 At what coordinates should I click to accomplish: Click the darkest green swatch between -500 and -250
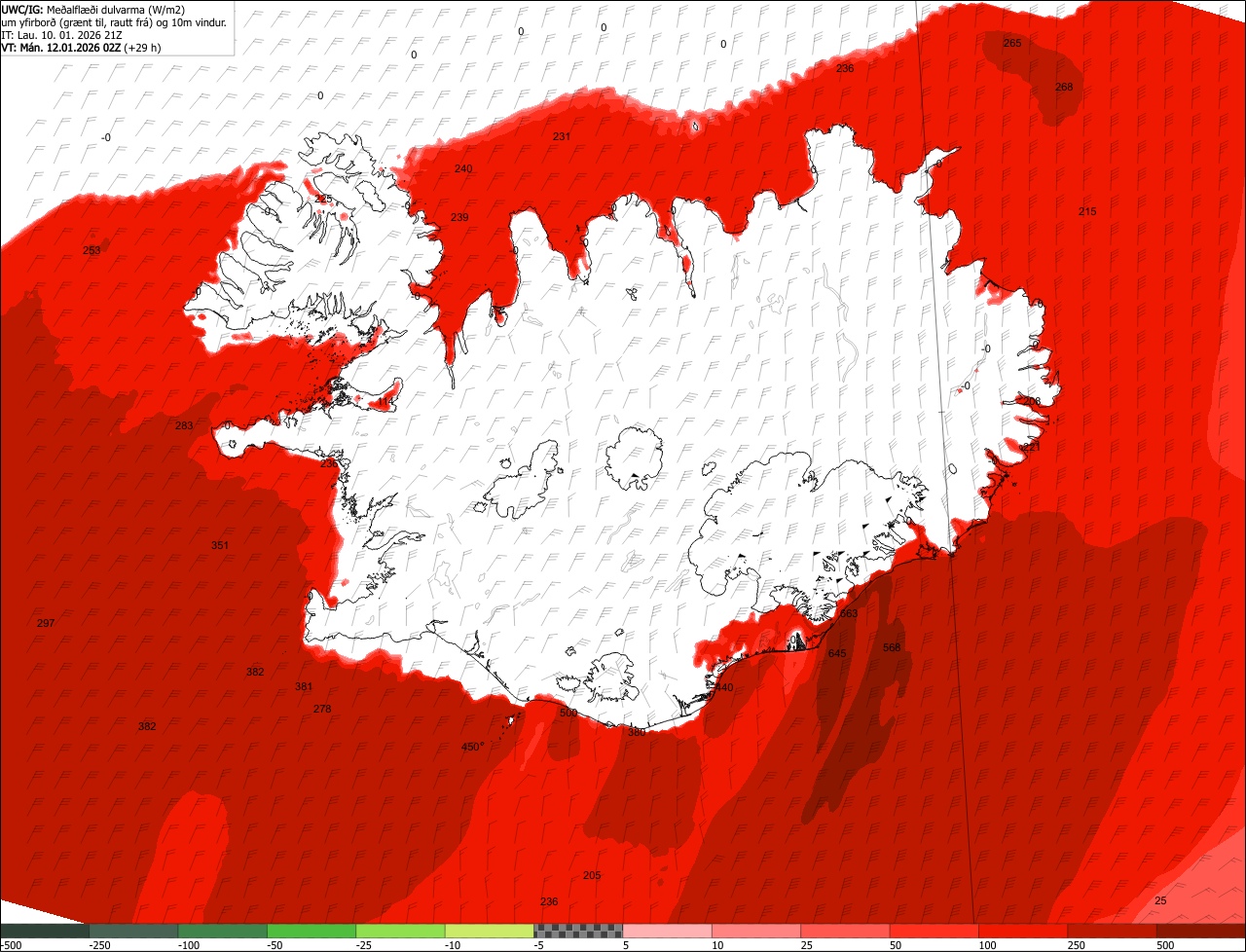click(45, 931)
